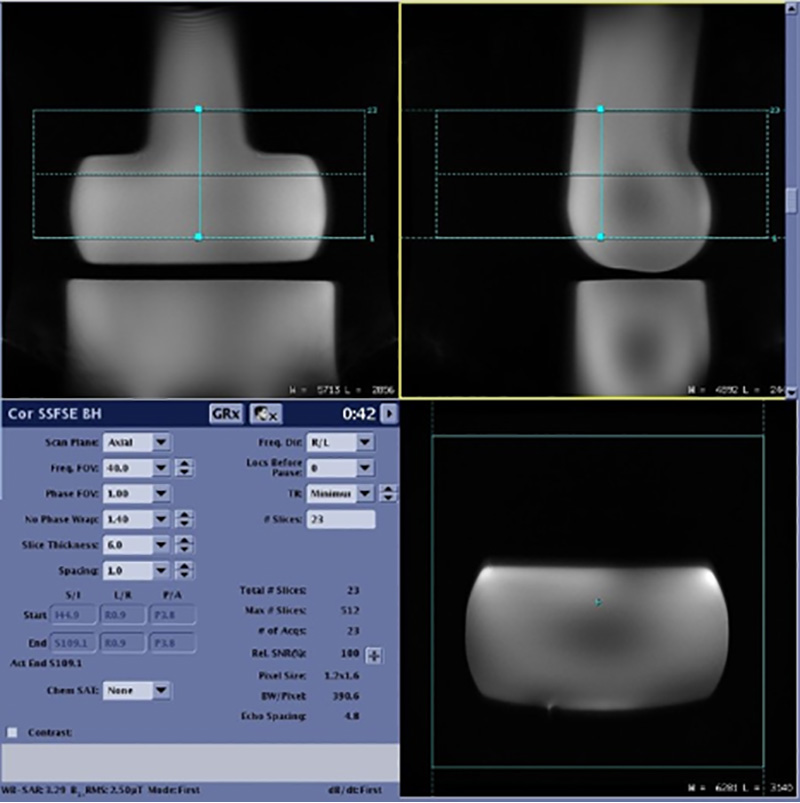
Task: Click the Freq. FOV stepper arrows
Action: 184,467
